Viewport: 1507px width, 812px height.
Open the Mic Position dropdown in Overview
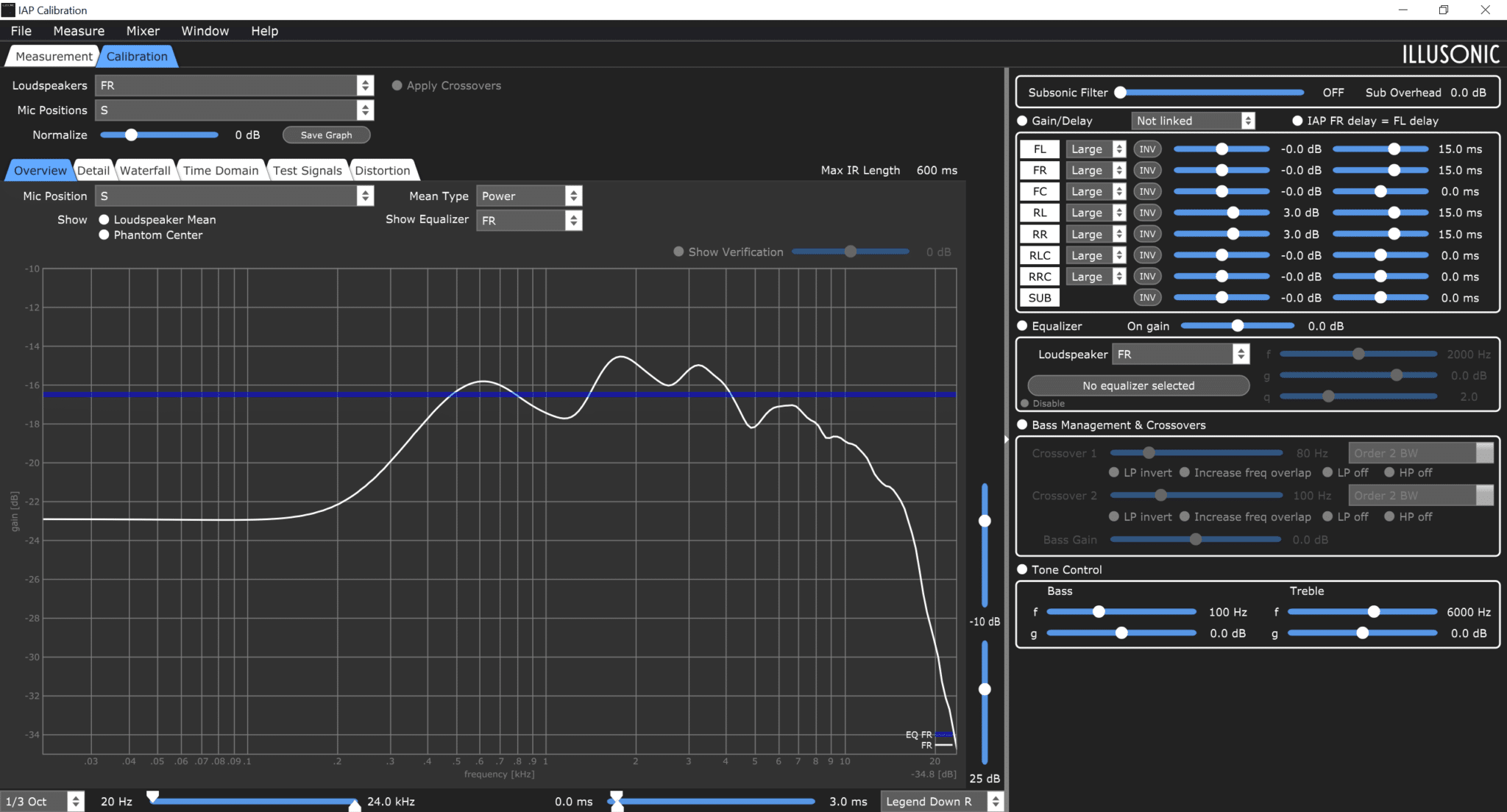[x=234, y=196]
